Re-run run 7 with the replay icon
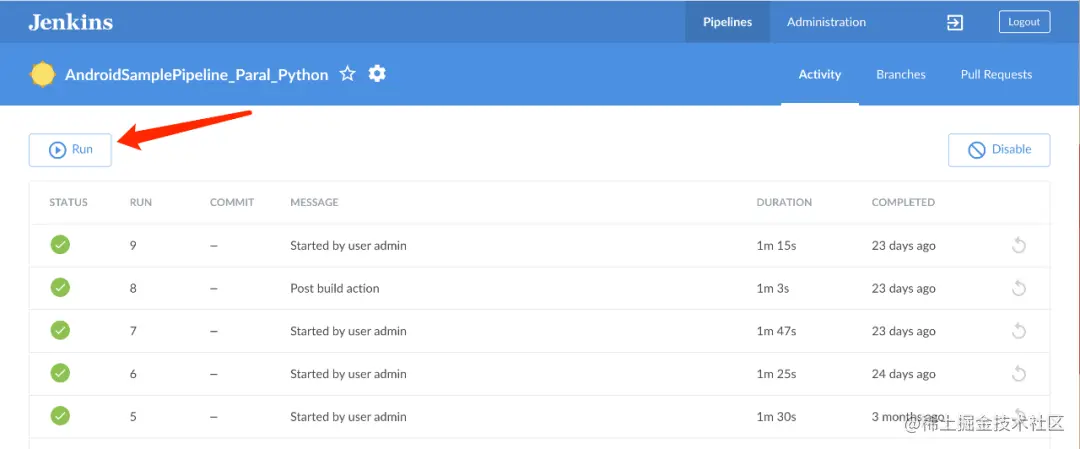Screen dimensions: 1080x449 click(1019, 331)
